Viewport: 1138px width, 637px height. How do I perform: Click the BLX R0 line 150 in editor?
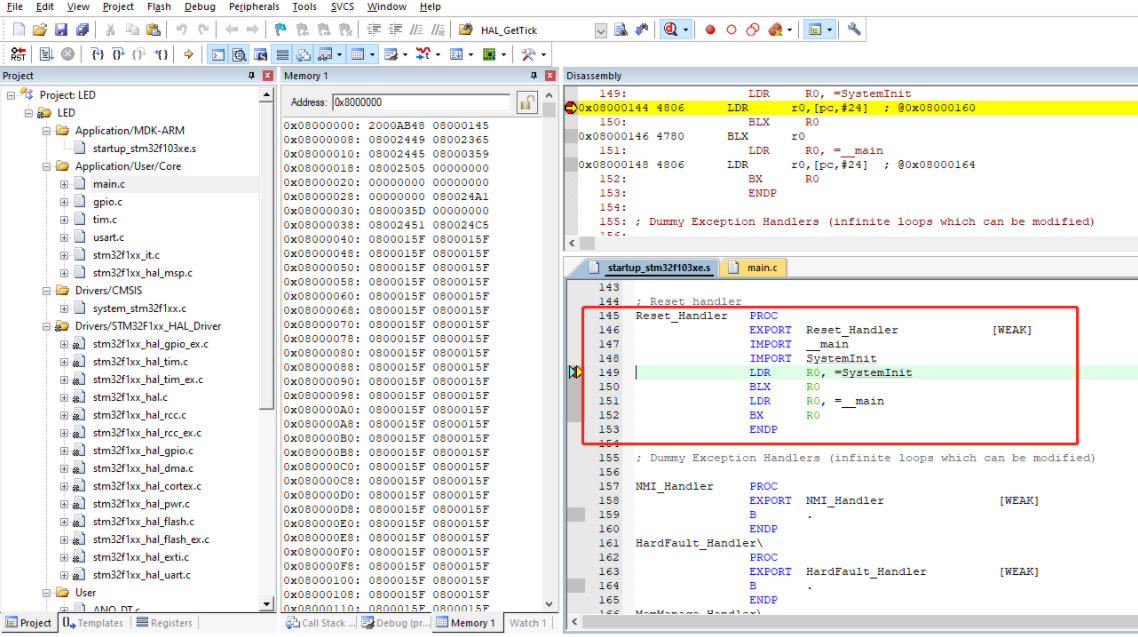coord(784,387)
